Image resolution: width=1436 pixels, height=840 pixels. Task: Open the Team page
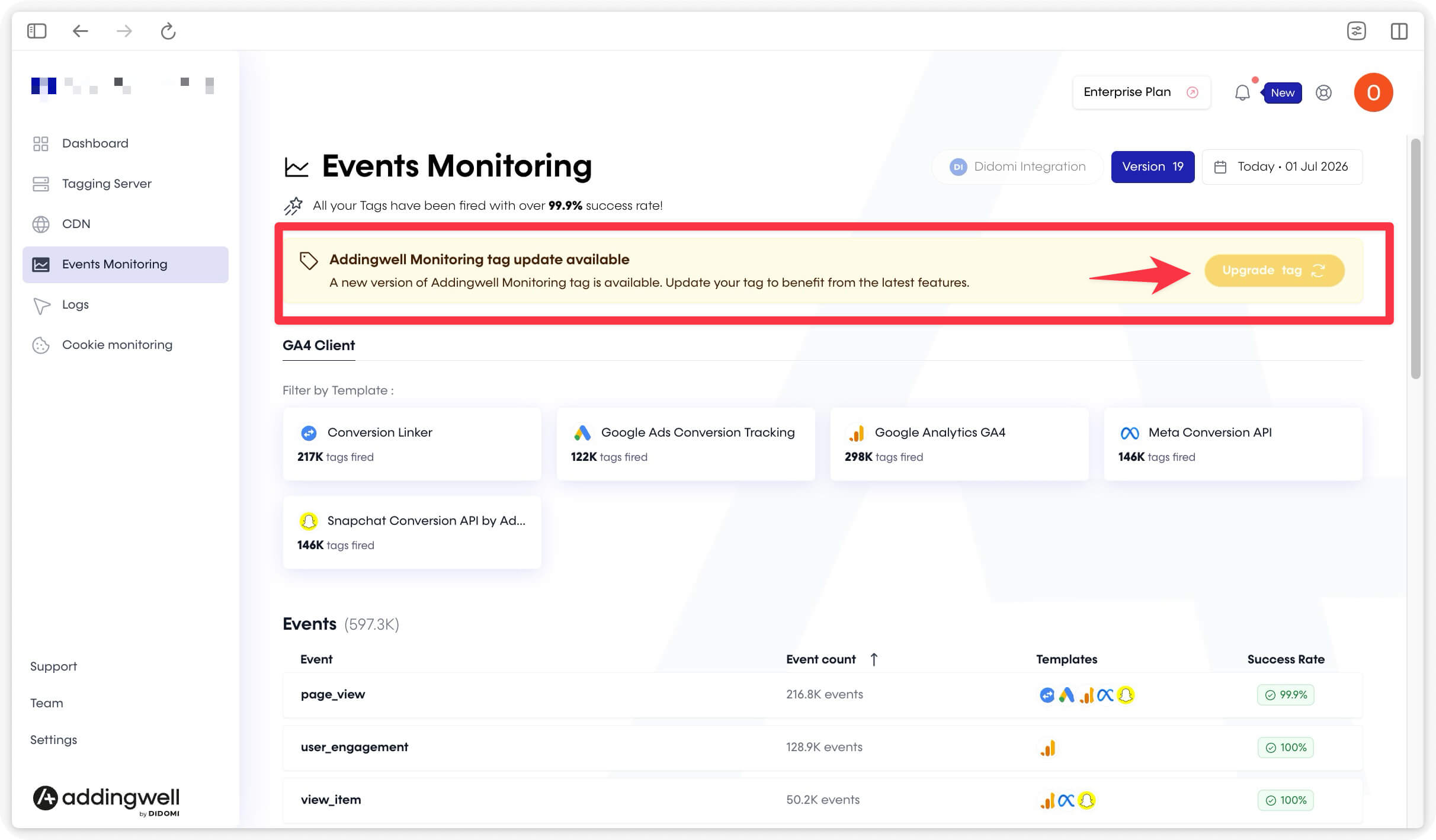coord(46,703)
